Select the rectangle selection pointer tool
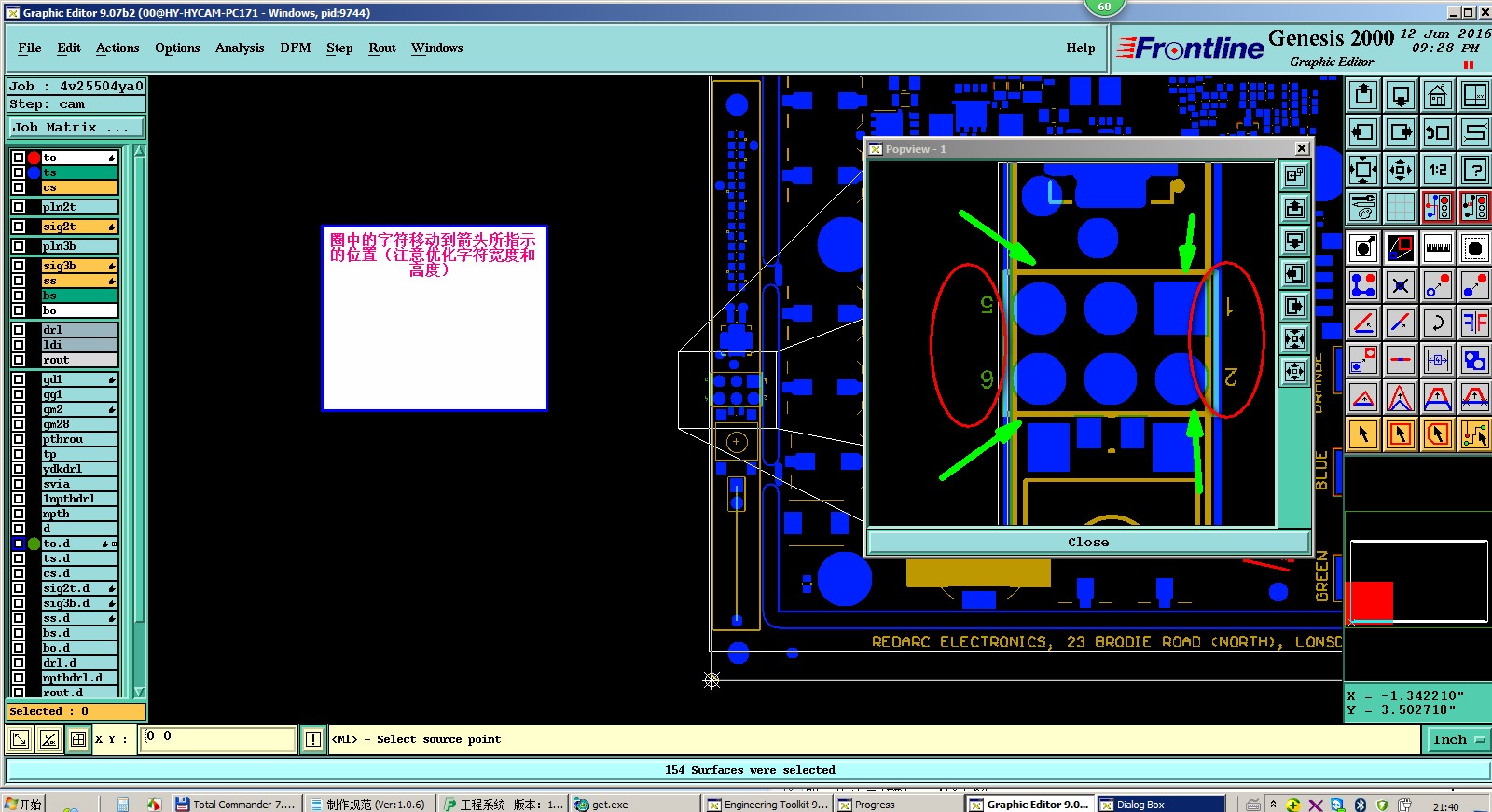 (x=1401, y=434)
